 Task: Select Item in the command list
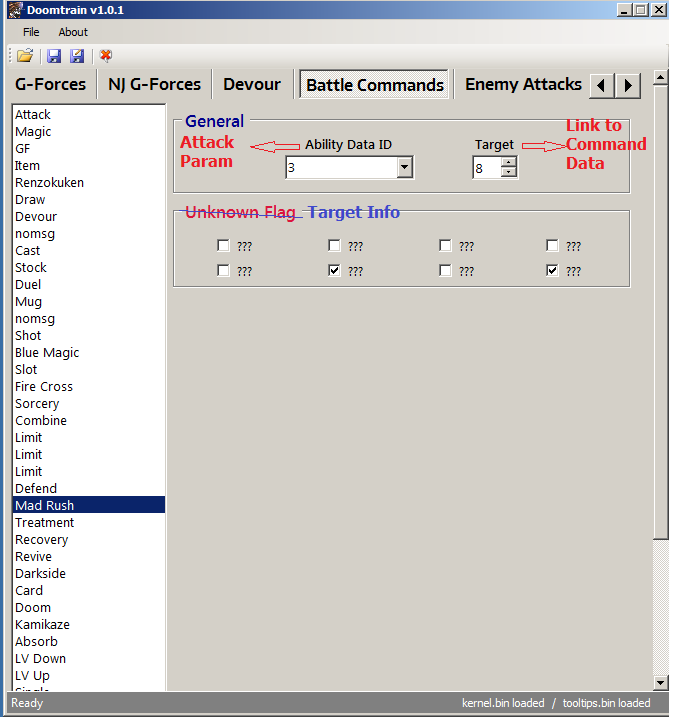point(89,165)
